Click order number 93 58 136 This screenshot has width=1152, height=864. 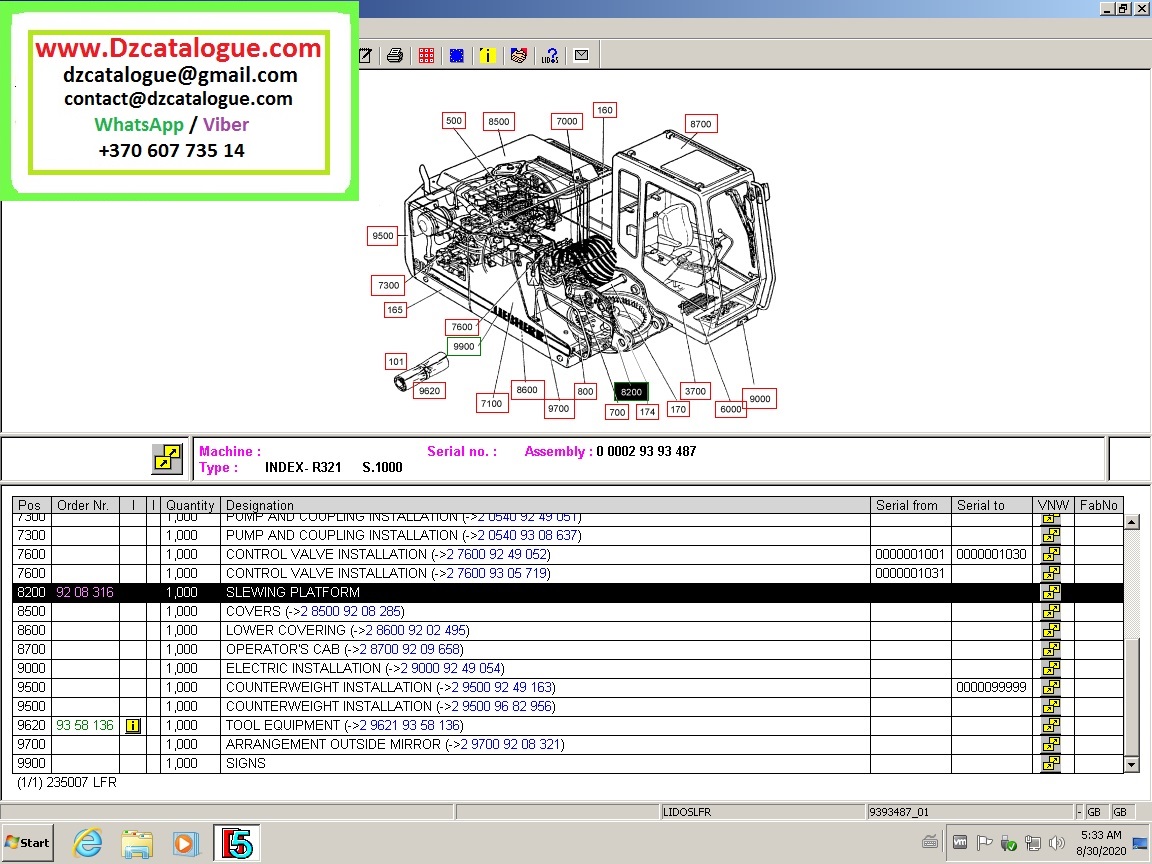point(84,725)
